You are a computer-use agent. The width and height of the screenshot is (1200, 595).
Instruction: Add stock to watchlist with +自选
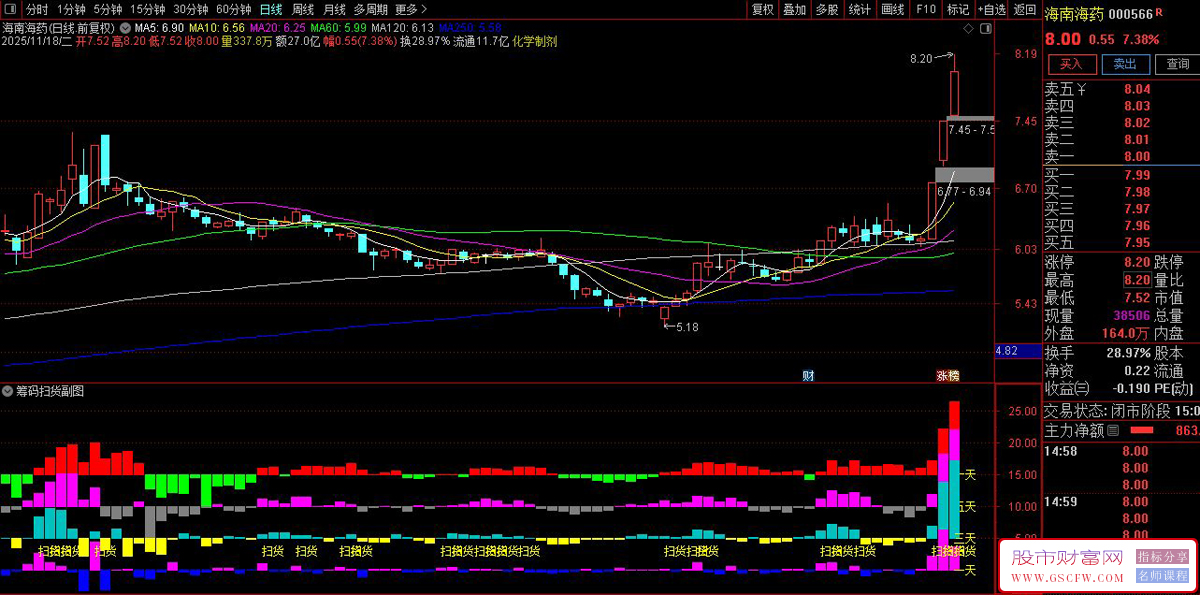[x=991, y=9]
